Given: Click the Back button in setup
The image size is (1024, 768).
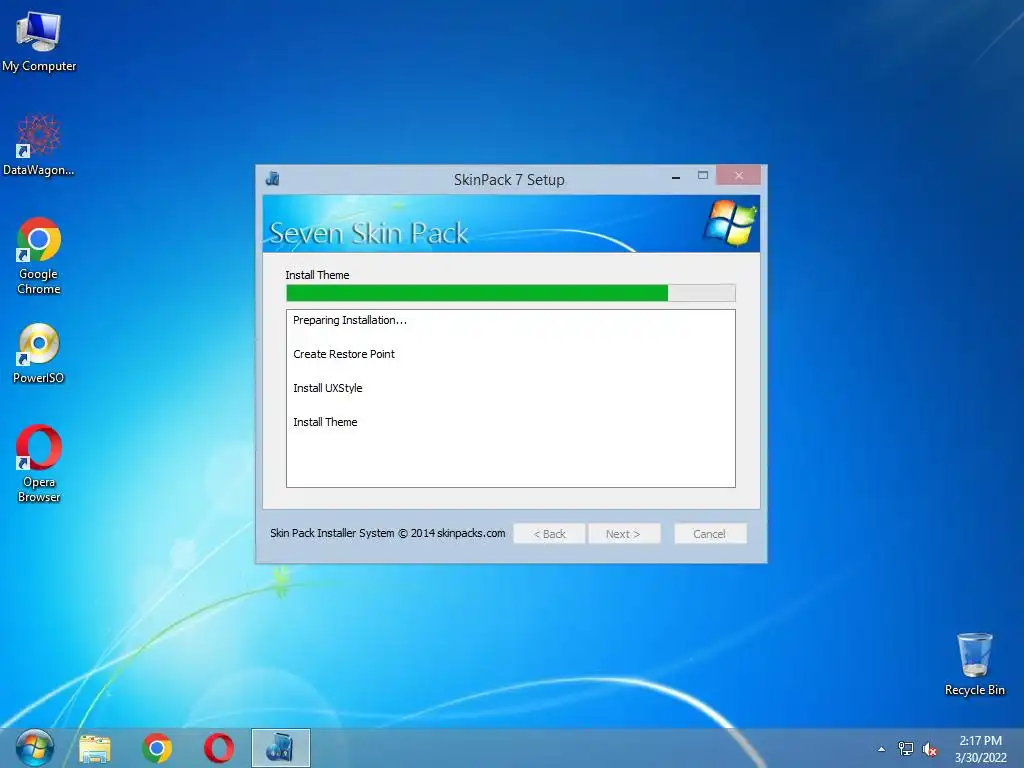Looking at the screenshot, I should click(x=549, y=534).
